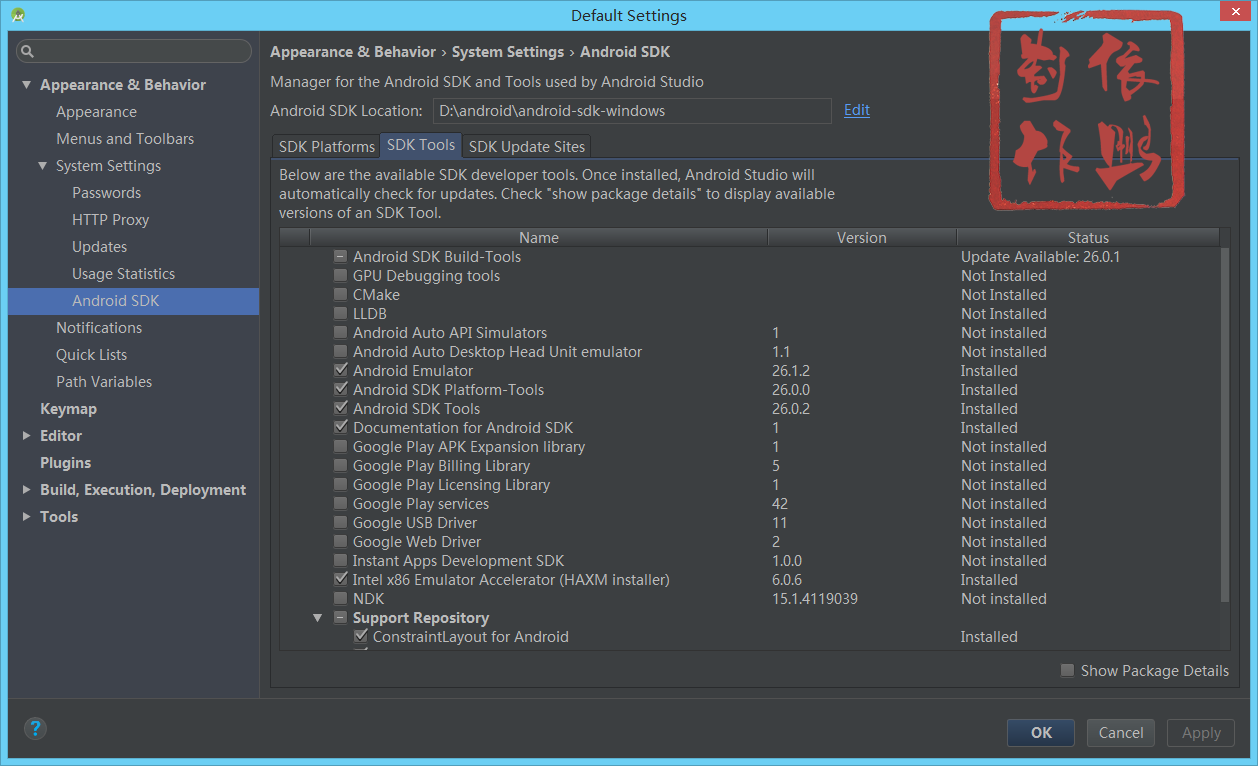Click the Edit link for SDK location
Screen dimensions: 1258x766
[x=857, y=110]
